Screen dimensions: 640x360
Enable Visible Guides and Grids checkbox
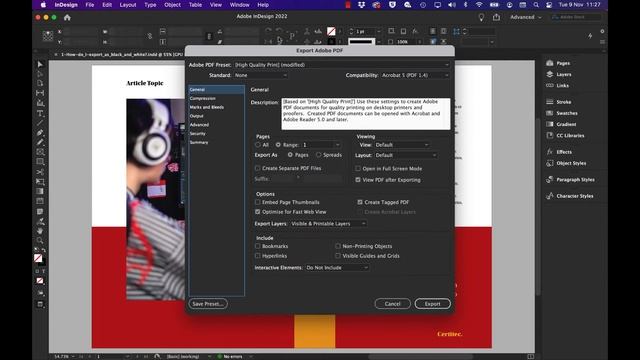pyautogui.click(x=338, y=256)
